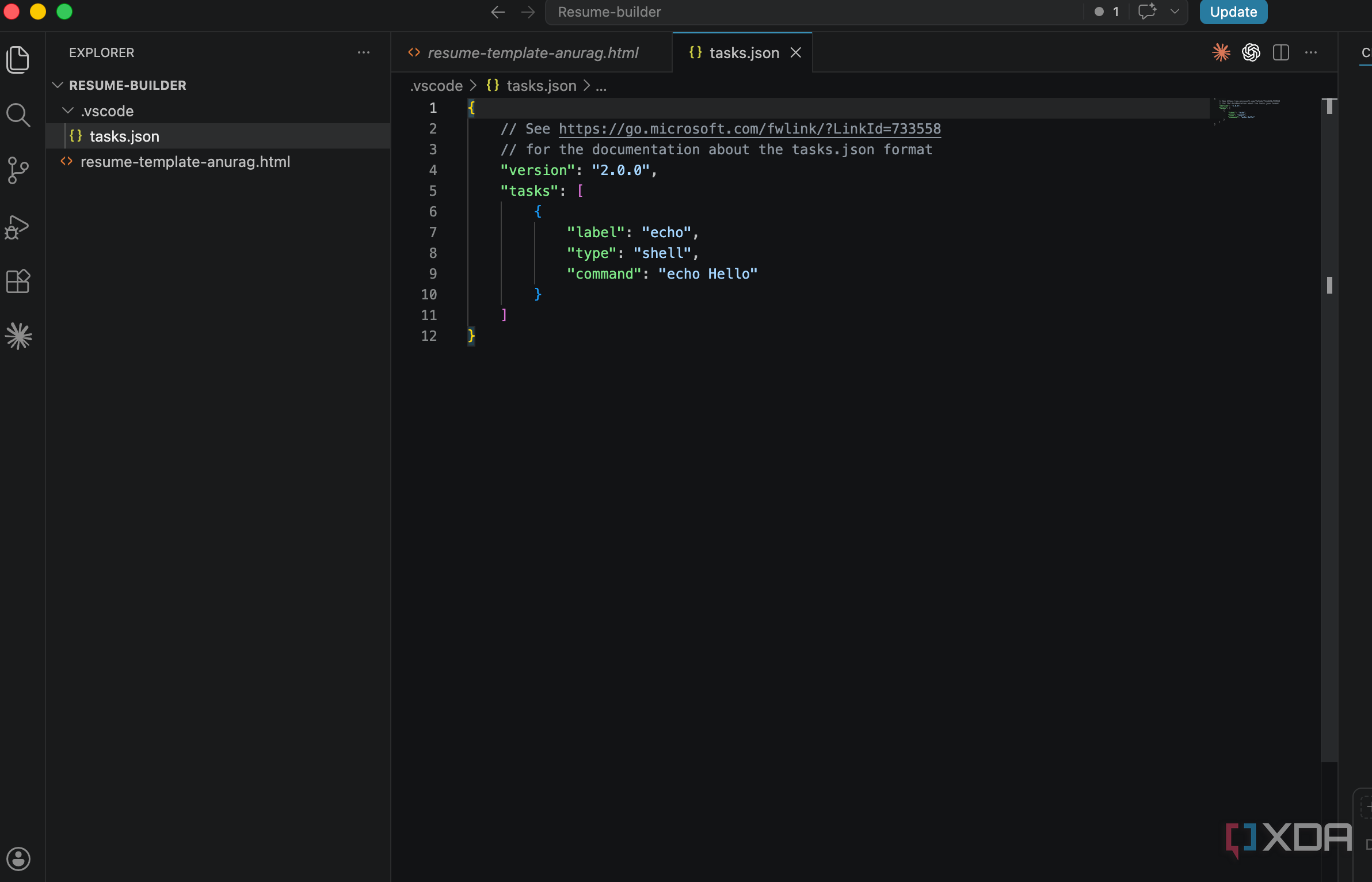Click line number 5 in the gutter
The width and height of the screenshot is (1372, 882).
point(433,191)
